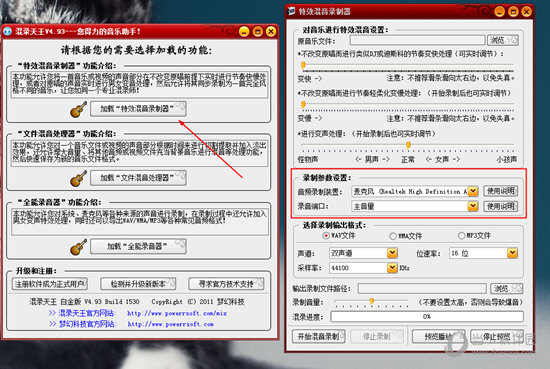
Task: Minimize the 特效混音录制器 window
Action: coord(499,12)
